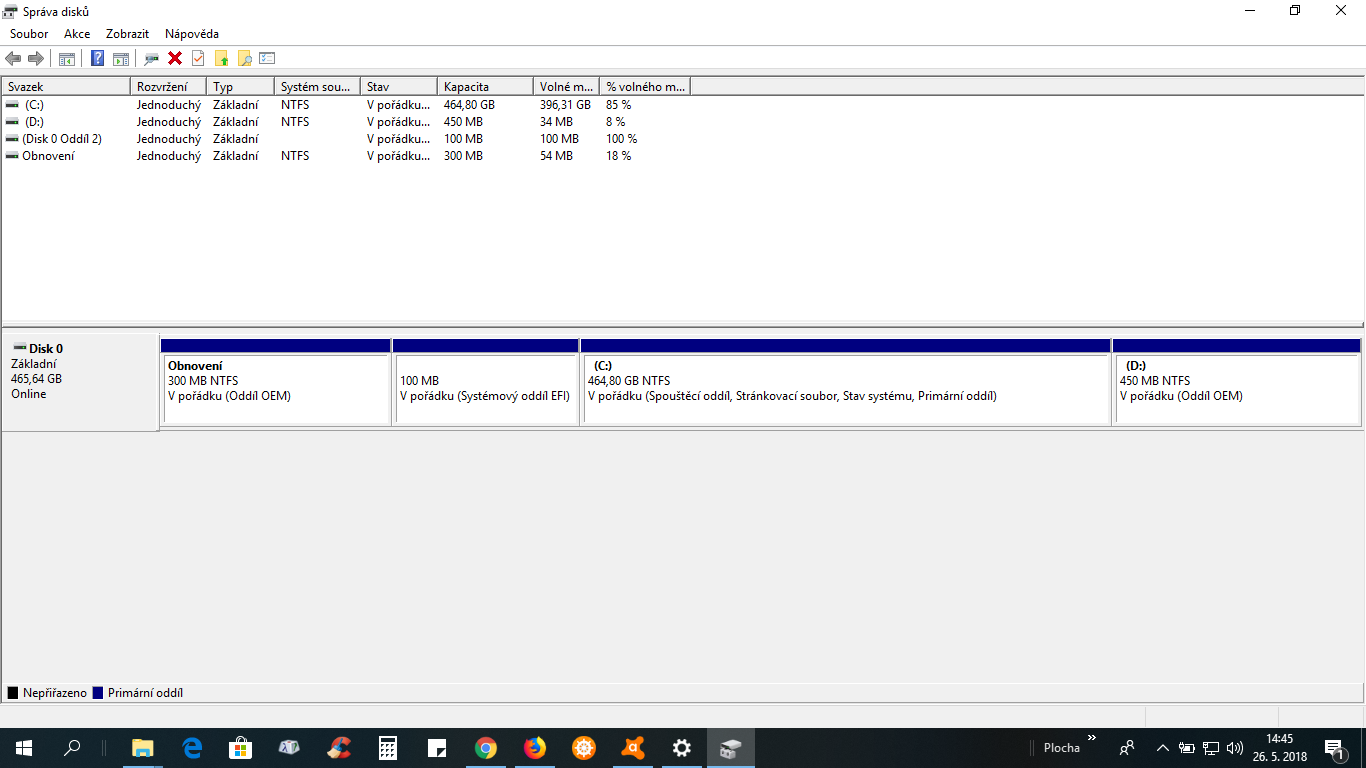Sort by the Typ column header
1366x768 pixels.
point(240,87)
